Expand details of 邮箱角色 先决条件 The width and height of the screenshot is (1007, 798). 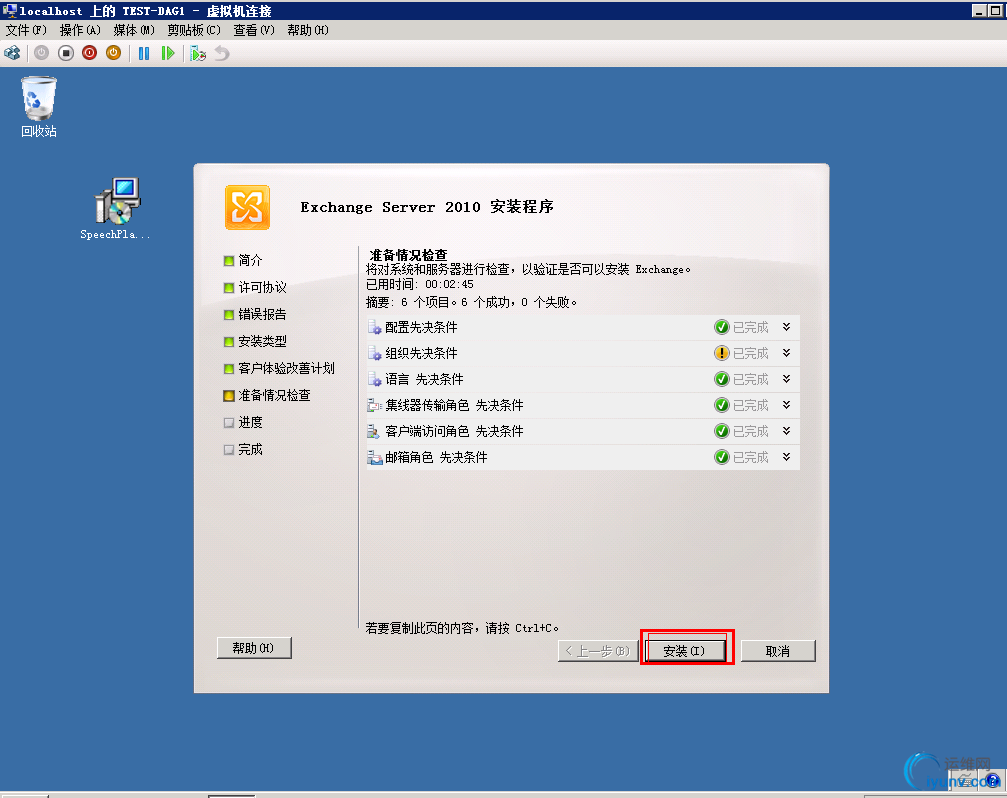787,457
